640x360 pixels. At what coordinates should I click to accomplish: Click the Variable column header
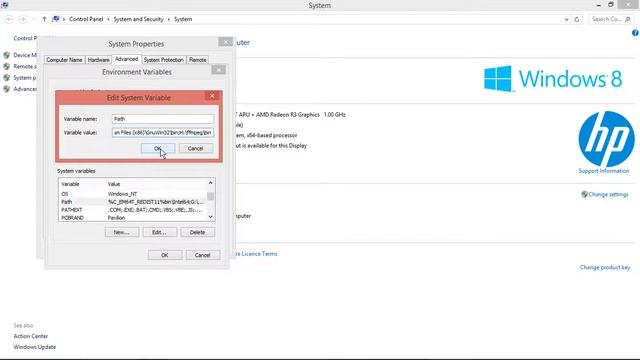pyautogui.click(x=70, y=184)
